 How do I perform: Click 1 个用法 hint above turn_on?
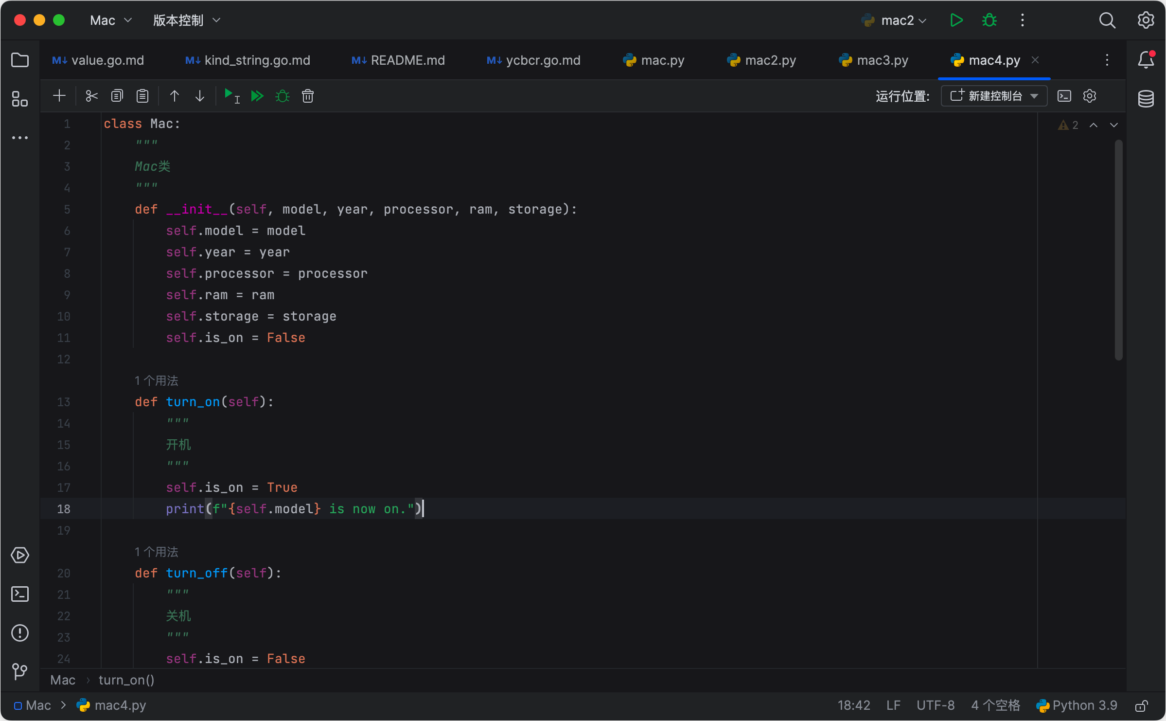pos(156,381)
